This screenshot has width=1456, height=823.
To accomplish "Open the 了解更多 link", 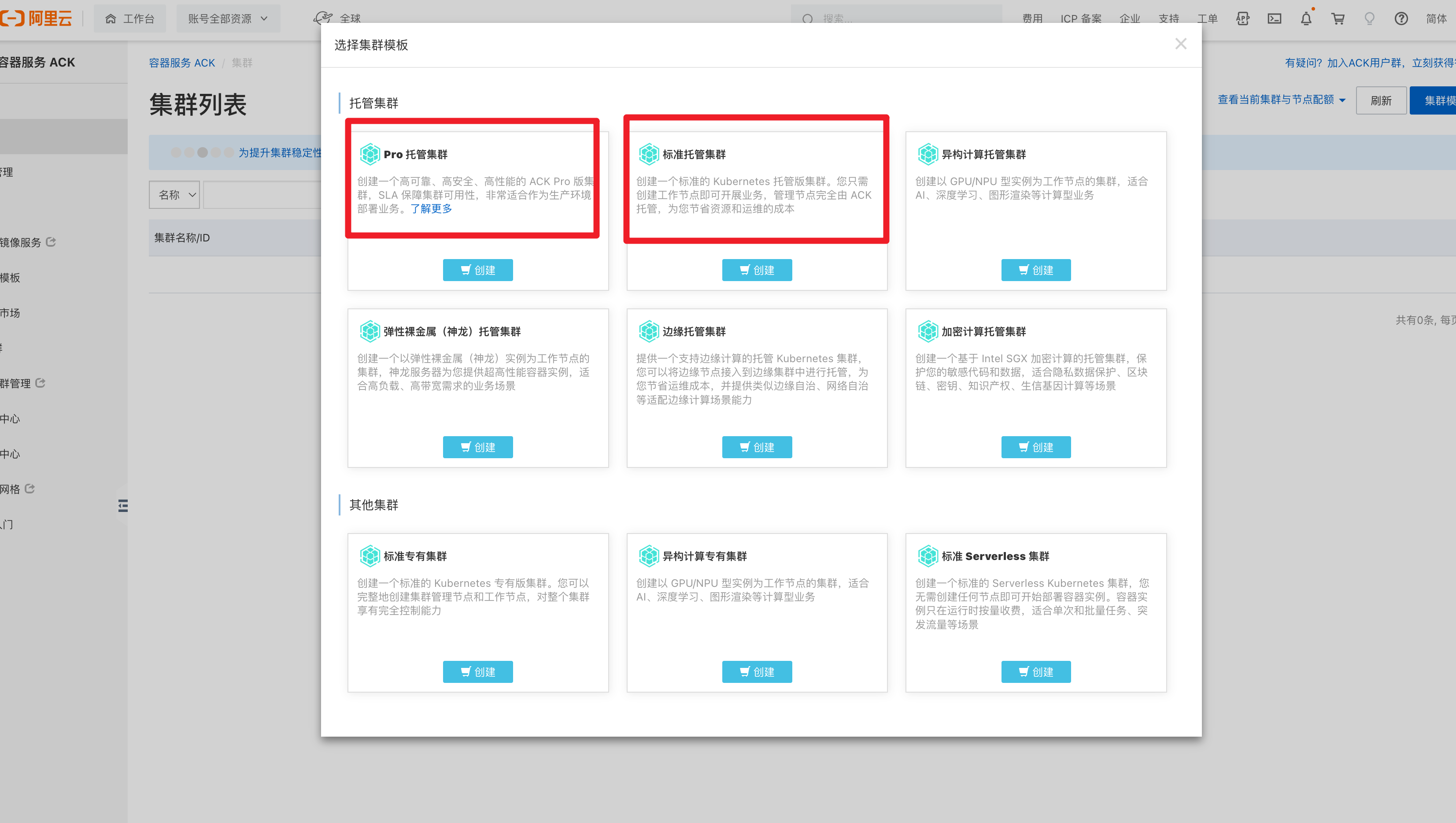I will click(x=431, y=208).
